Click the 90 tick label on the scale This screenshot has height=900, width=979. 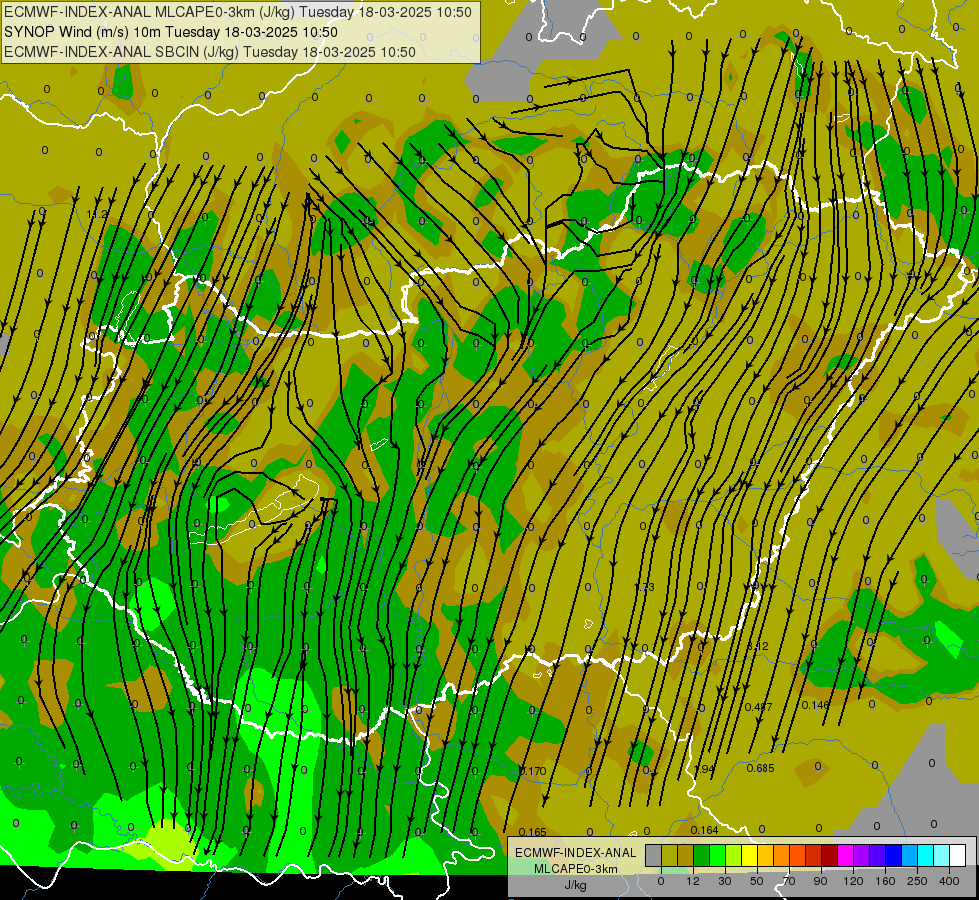pyautogui.click(x=820, y=881)
